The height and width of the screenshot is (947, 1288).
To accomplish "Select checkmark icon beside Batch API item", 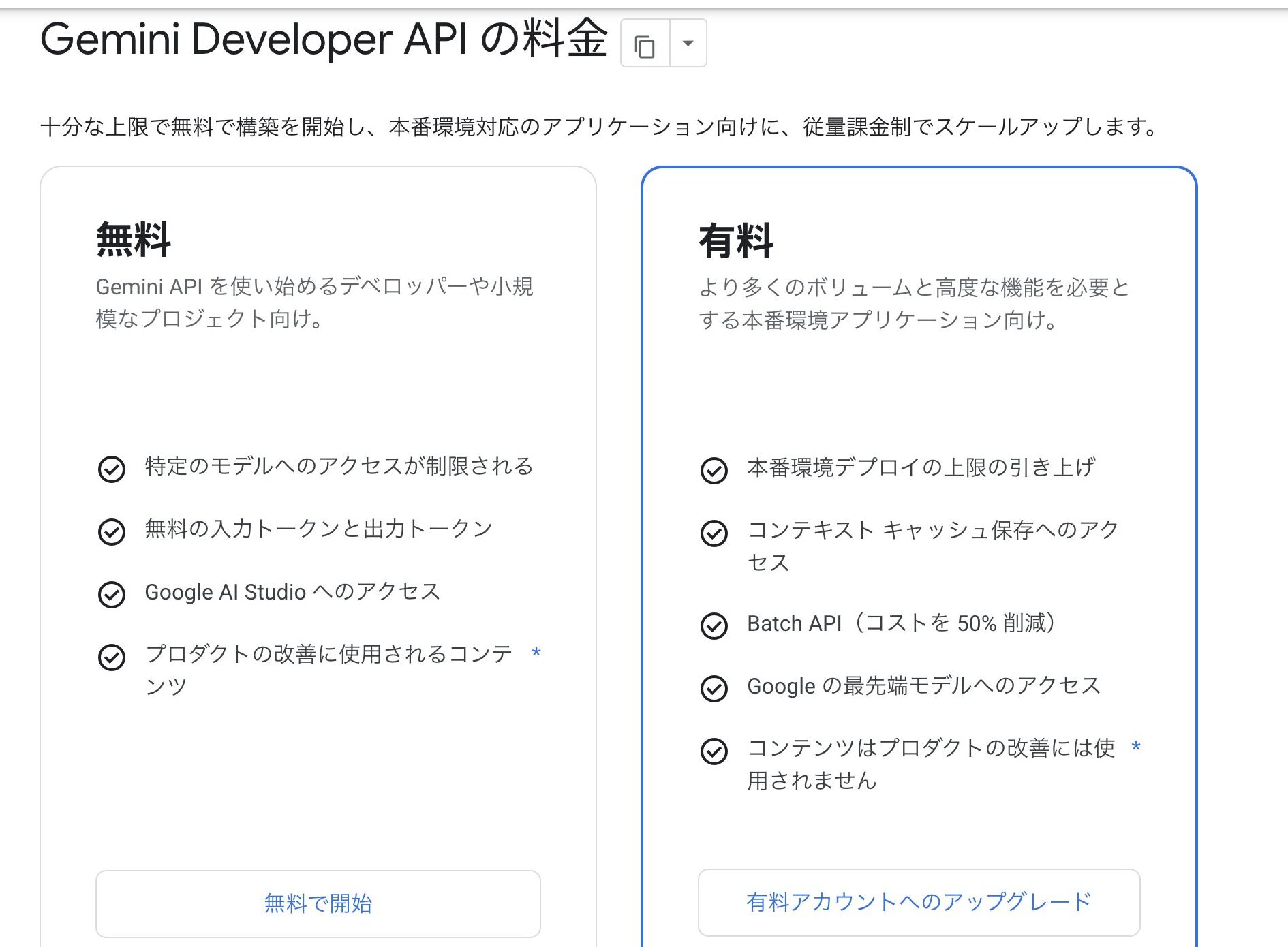I will pos(714,626).
